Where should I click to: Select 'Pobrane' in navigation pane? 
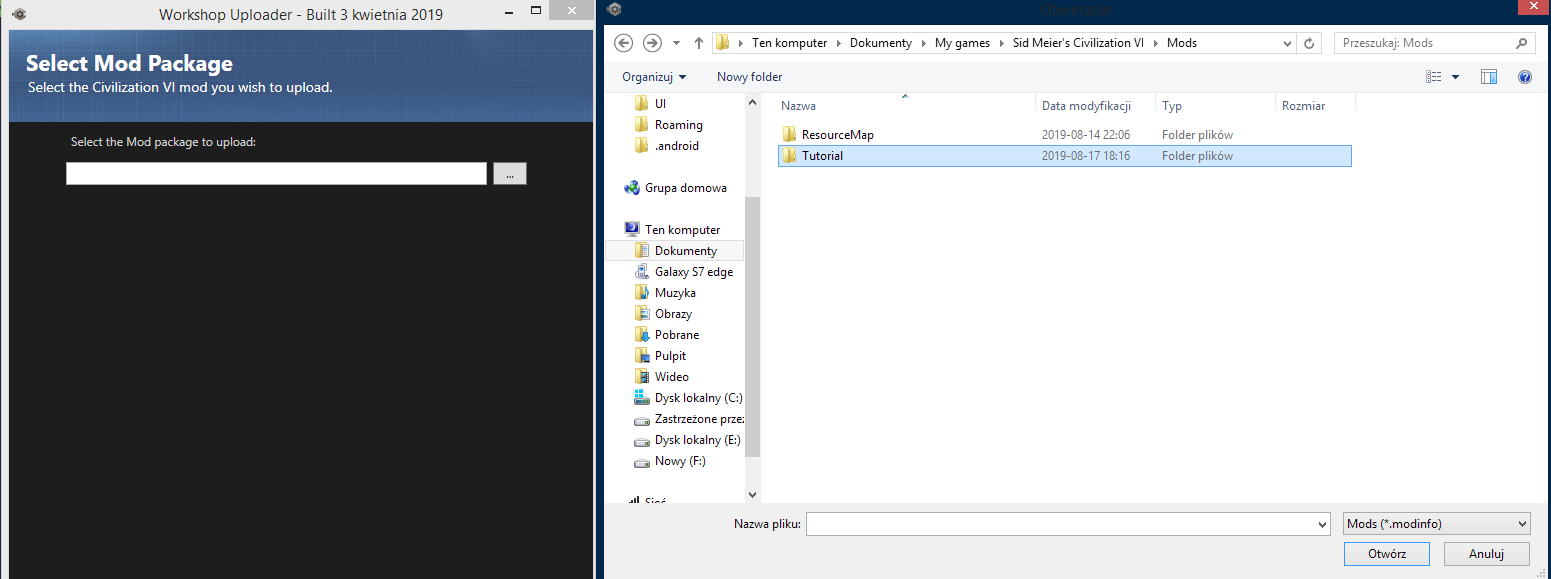(677, 335)
